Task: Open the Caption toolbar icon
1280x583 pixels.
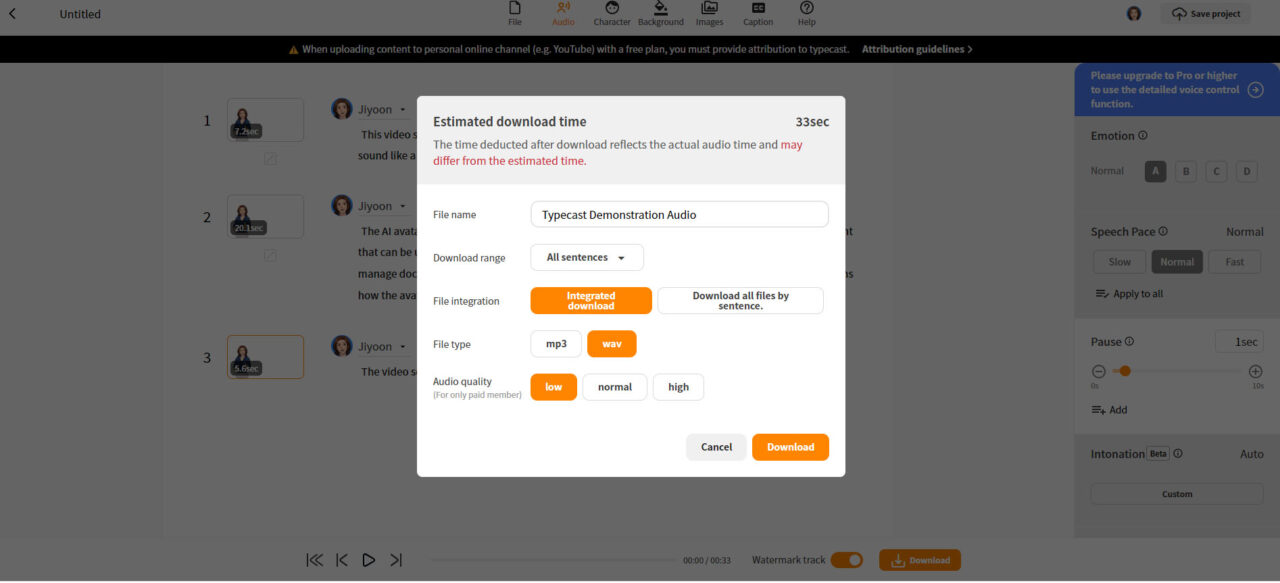Action: click(758, 13)
